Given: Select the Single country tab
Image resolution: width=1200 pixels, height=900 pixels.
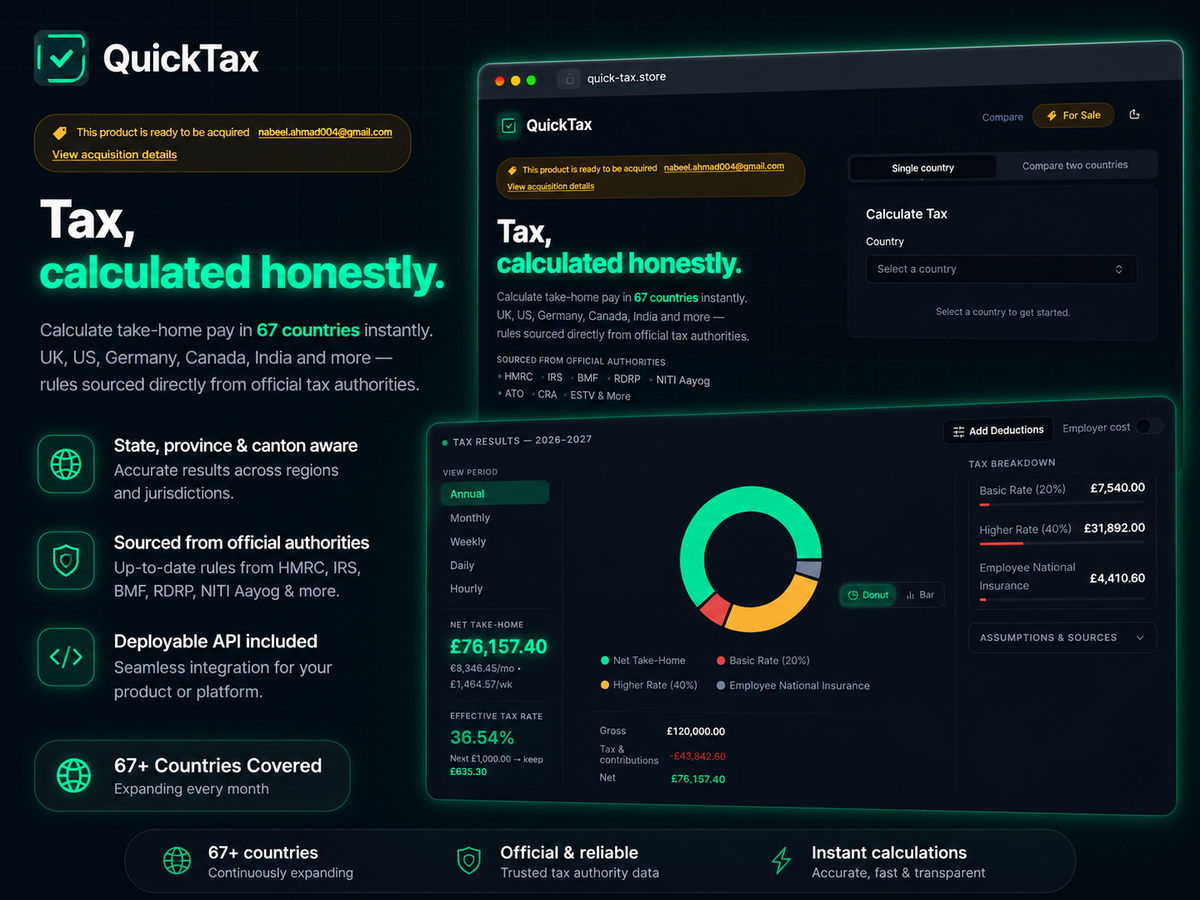Looking at the screenshot, I should tap(923, 168).
